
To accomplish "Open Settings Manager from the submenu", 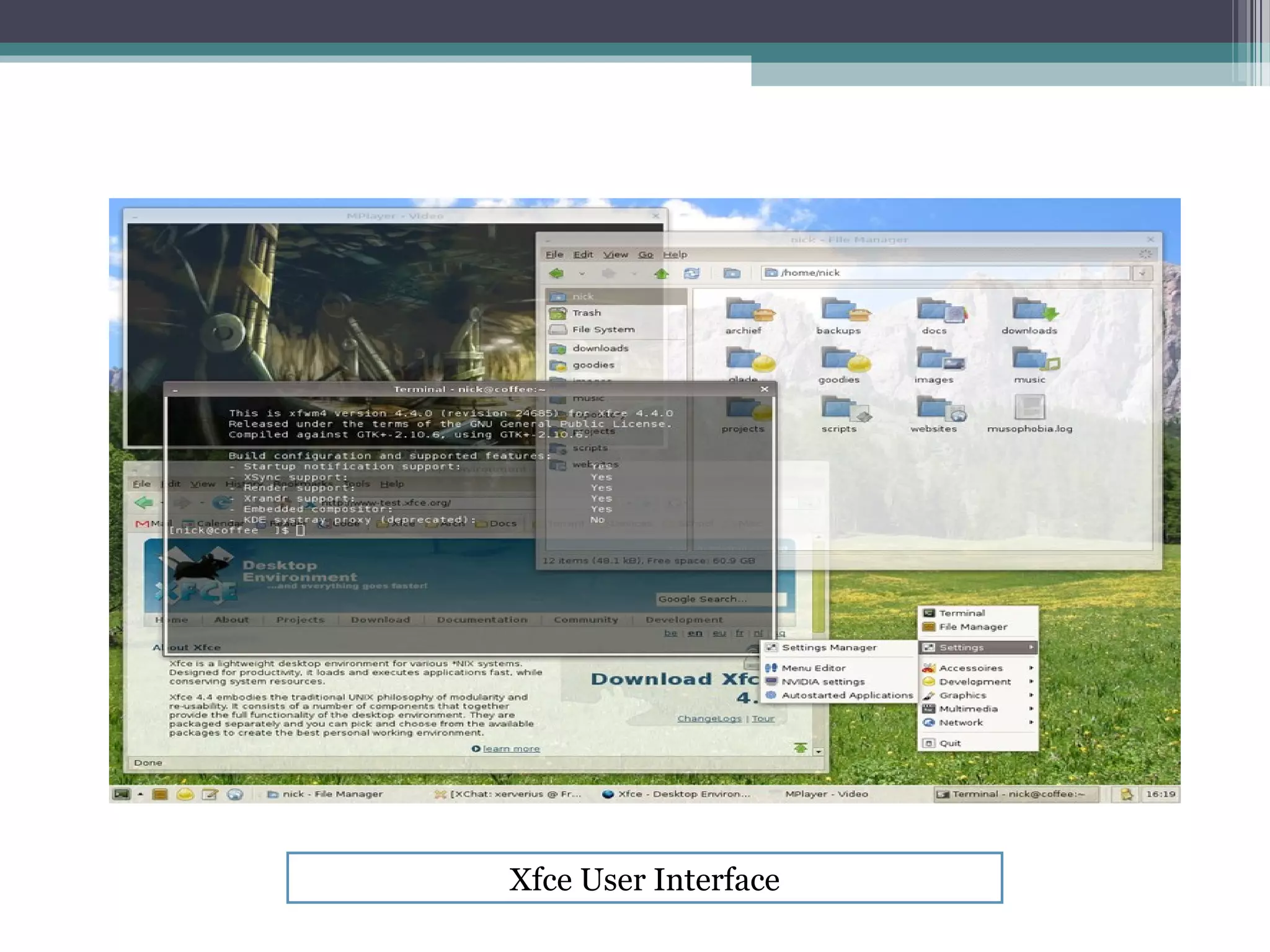I will [838, 647].
